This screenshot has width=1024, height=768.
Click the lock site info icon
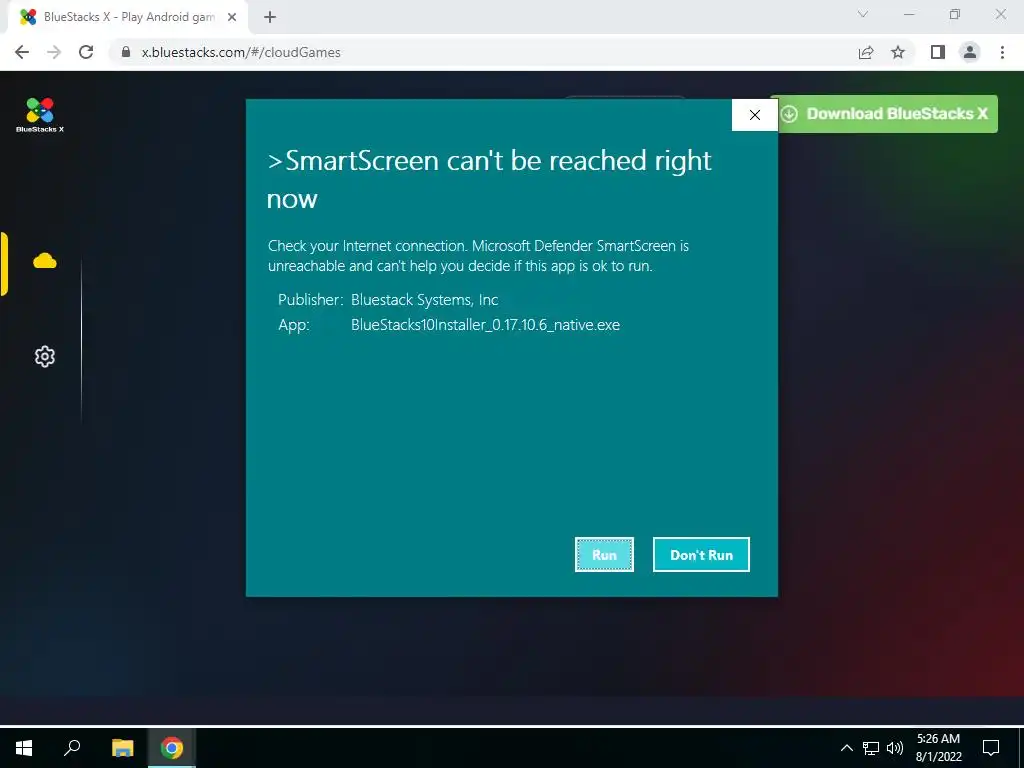point(126,52)
